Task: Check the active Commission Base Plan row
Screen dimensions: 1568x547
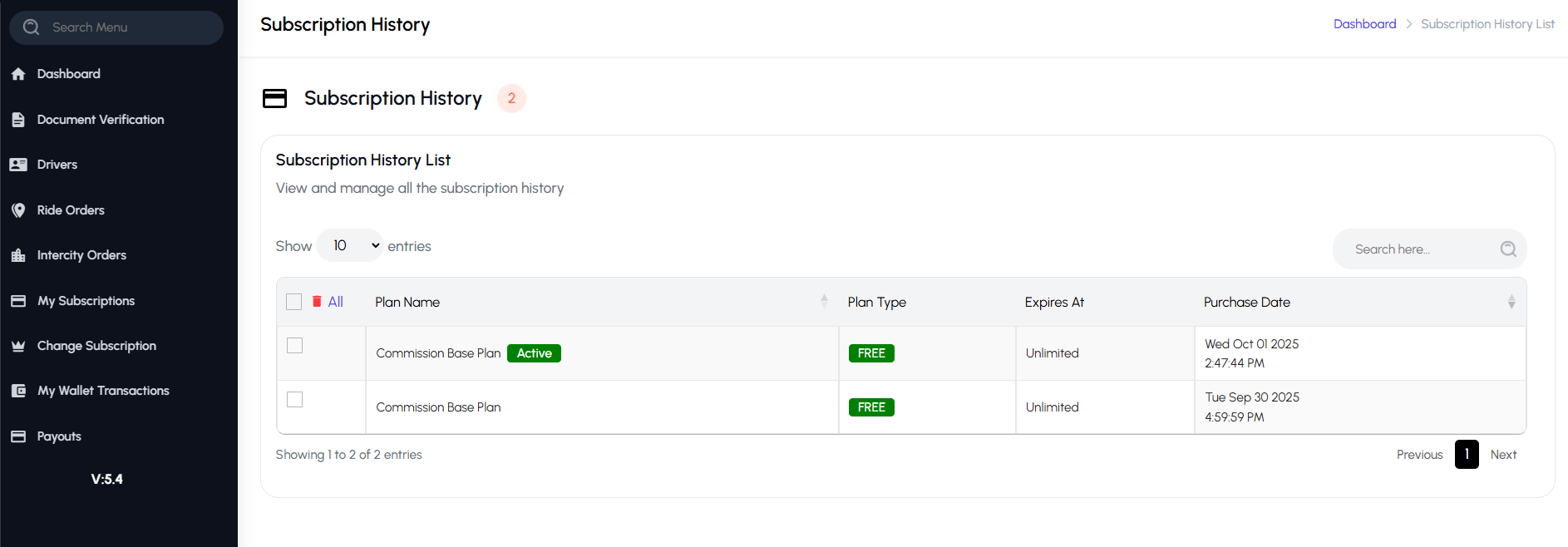Action: 294,346
